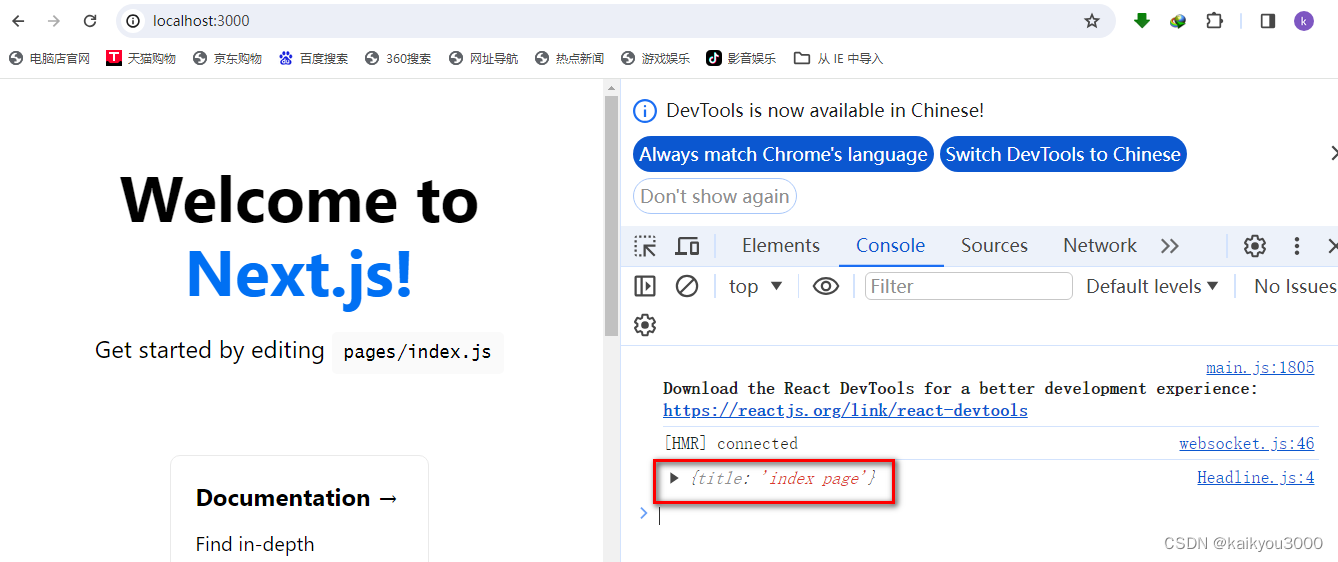The width and height of the screenshot is (1338, 562).
Task: Click the pages/index.js code text
Action: (418, 353)
